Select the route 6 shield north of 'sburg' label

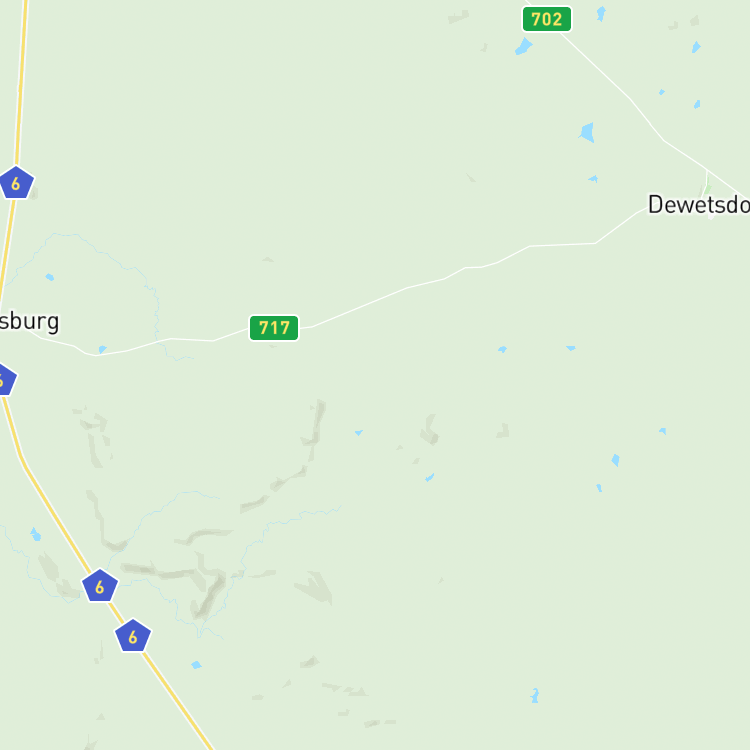coord(16,183)
